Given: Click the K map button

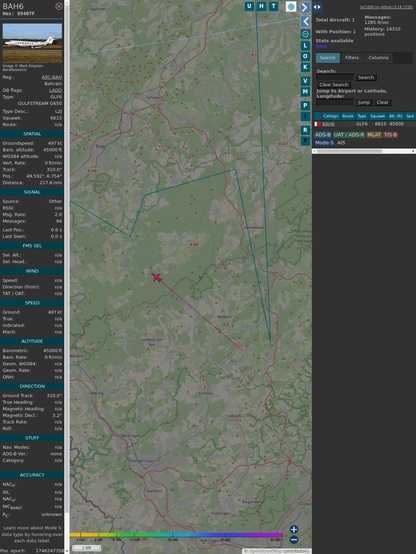Looking at the screenshot, I should point(305,67).
